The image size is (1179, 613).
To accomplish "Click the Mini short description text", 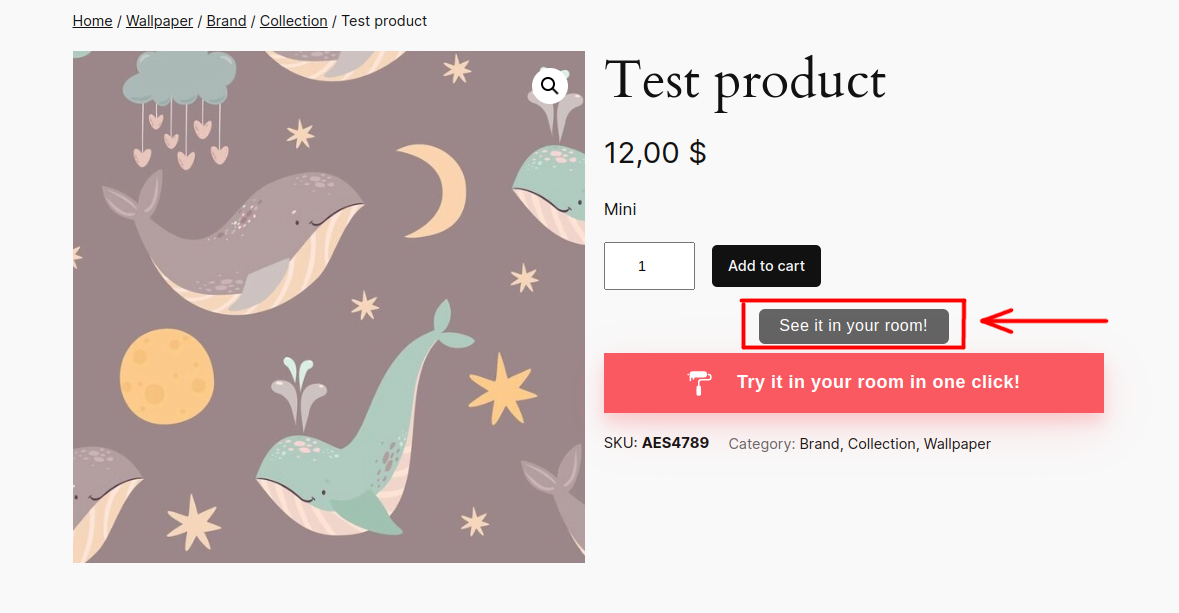I will point(620,209).
